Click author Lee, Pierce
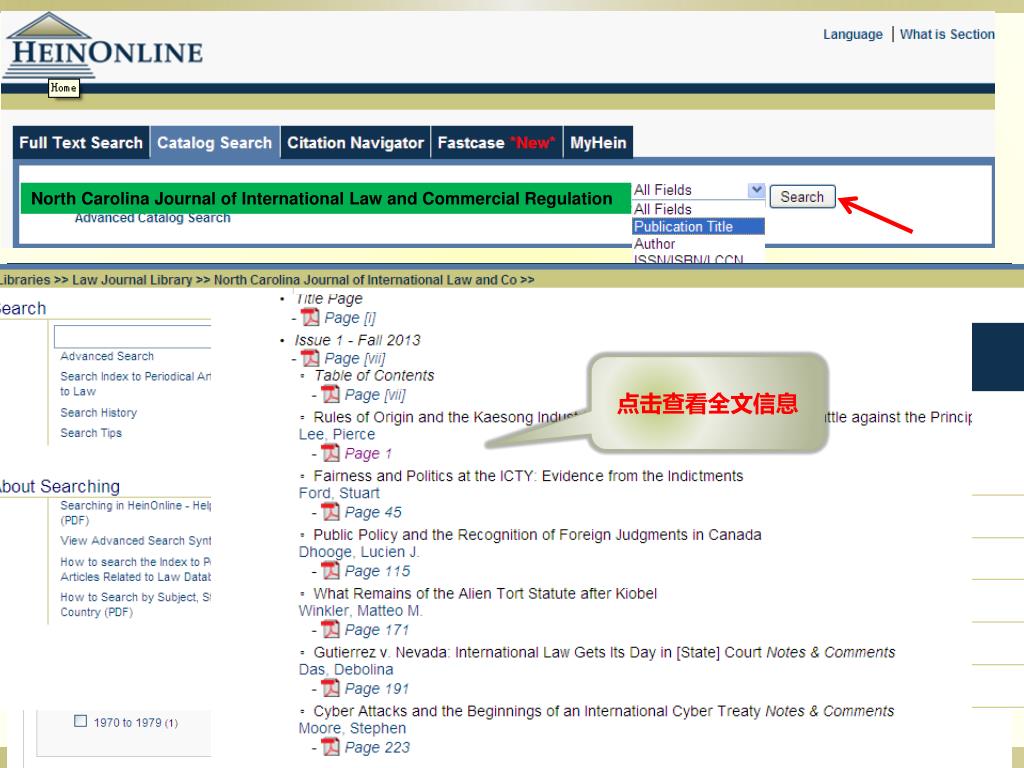This screenshot has width=1024, height=768. pos(337,434)
